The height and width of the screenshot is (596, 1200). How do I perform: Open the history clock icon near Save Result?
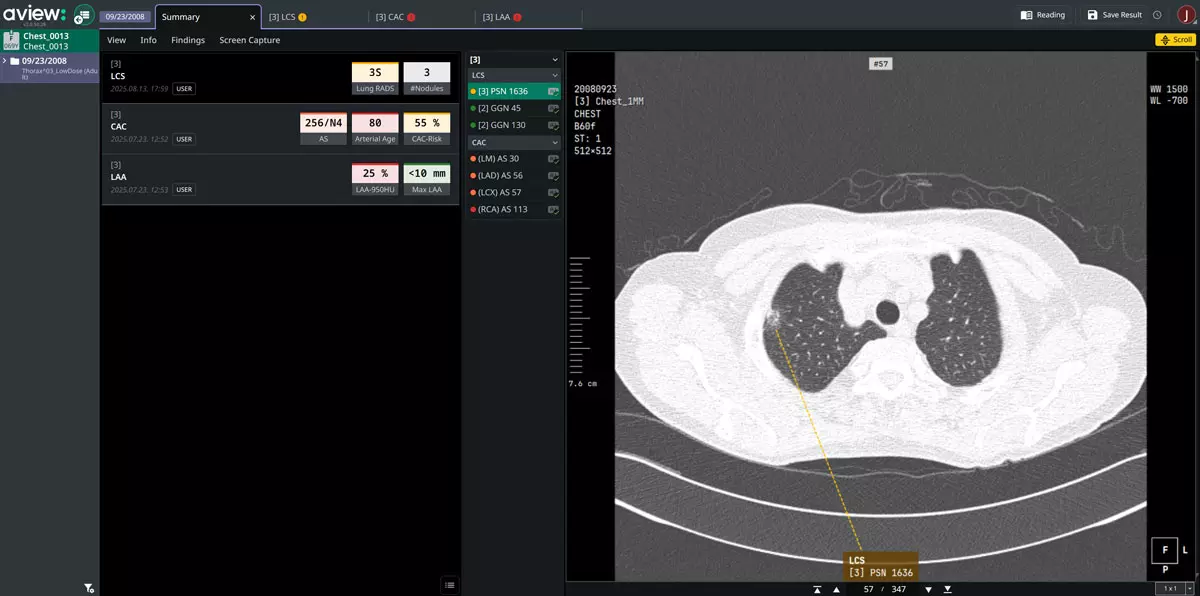1157,15
